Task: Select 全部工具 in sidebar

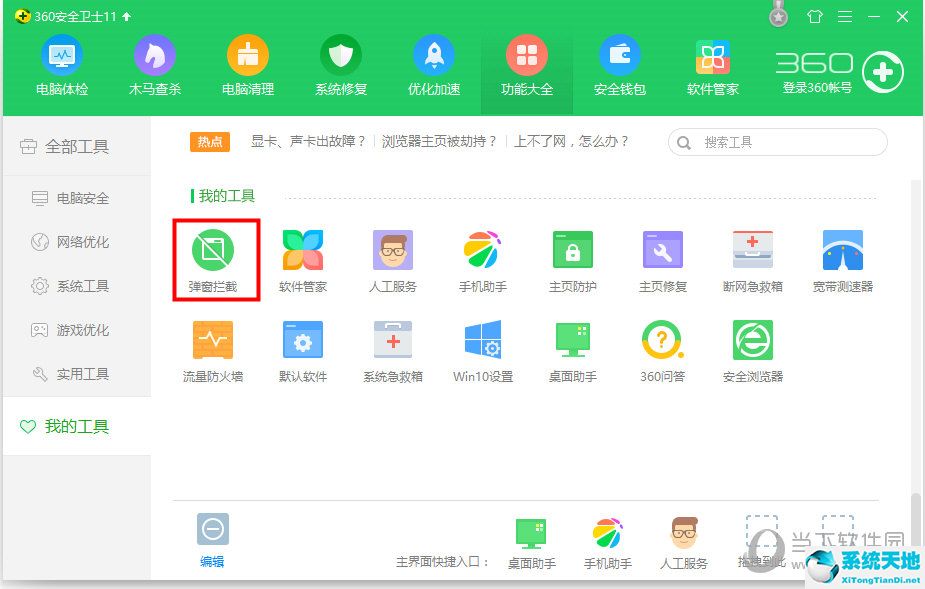Action: tap(77, 146)
